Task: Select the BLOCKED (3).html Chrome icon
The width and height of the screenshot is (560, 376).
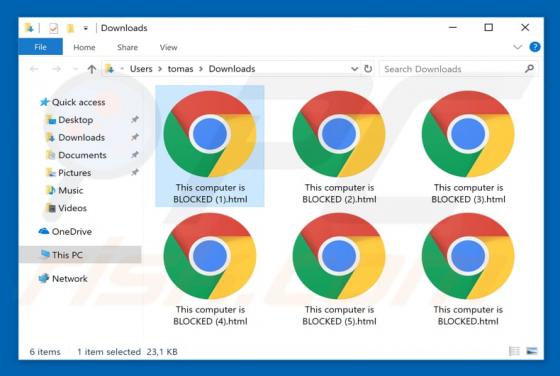Action: coord(468,134)
